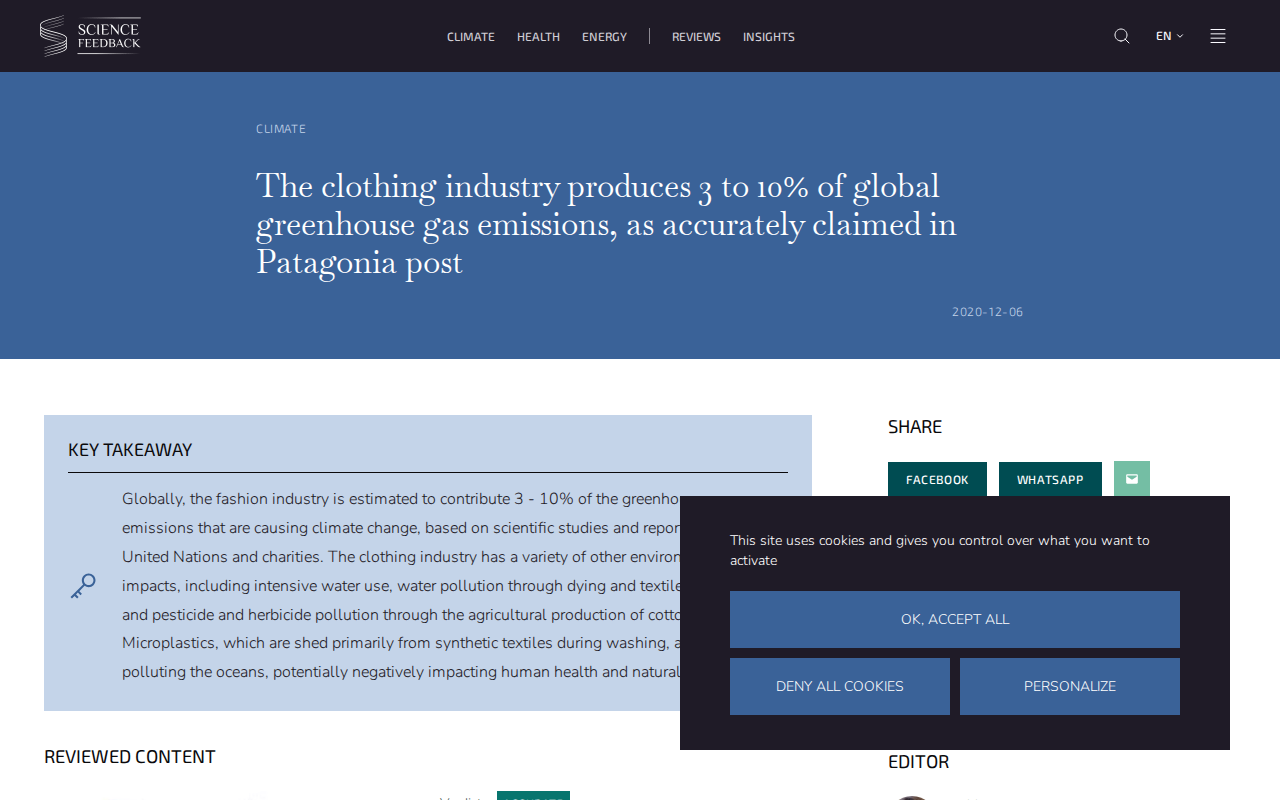Open the search magnifier icon

[x=1122, y=36]
